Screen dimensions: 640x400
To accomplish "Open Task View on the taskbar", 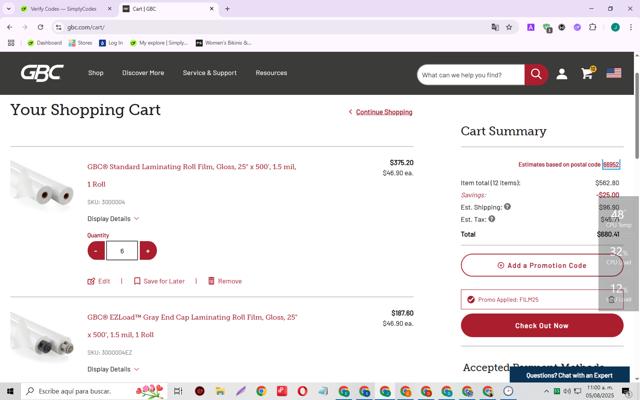I will 178,391.
